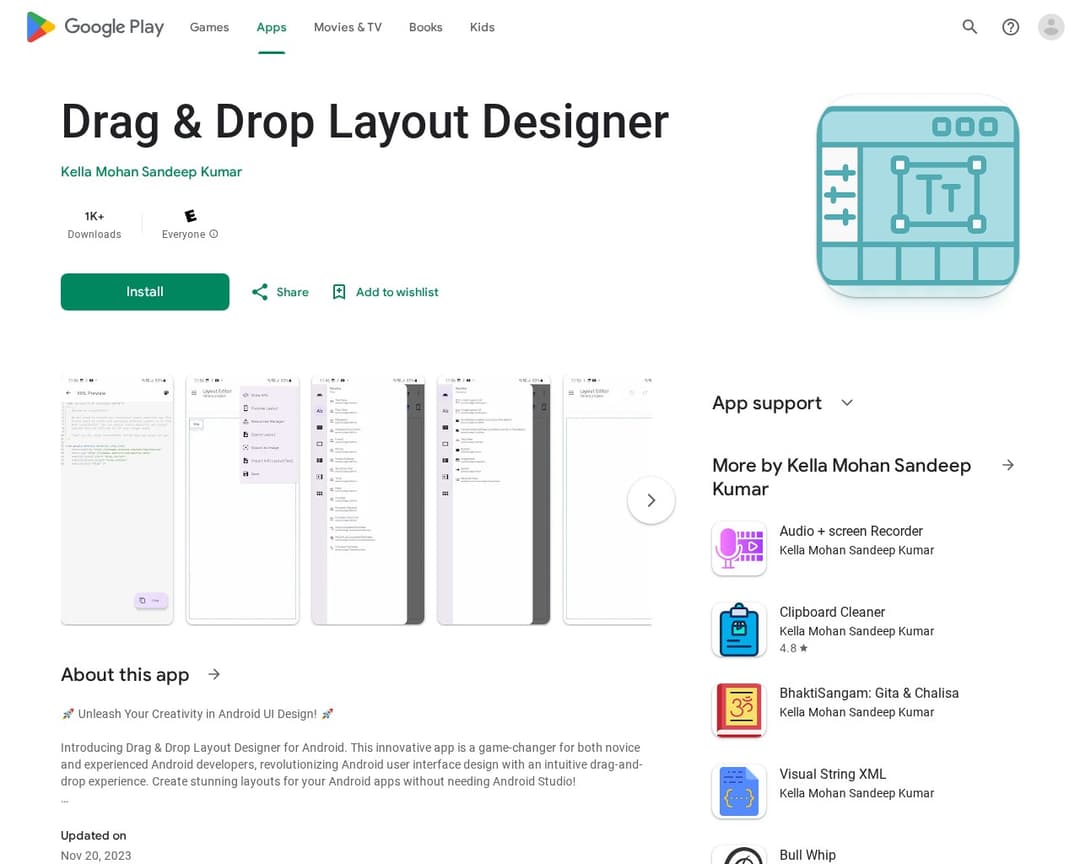
Task: View the first XML Preview screenshot thumbnail
Action: [x=117, y=500]
